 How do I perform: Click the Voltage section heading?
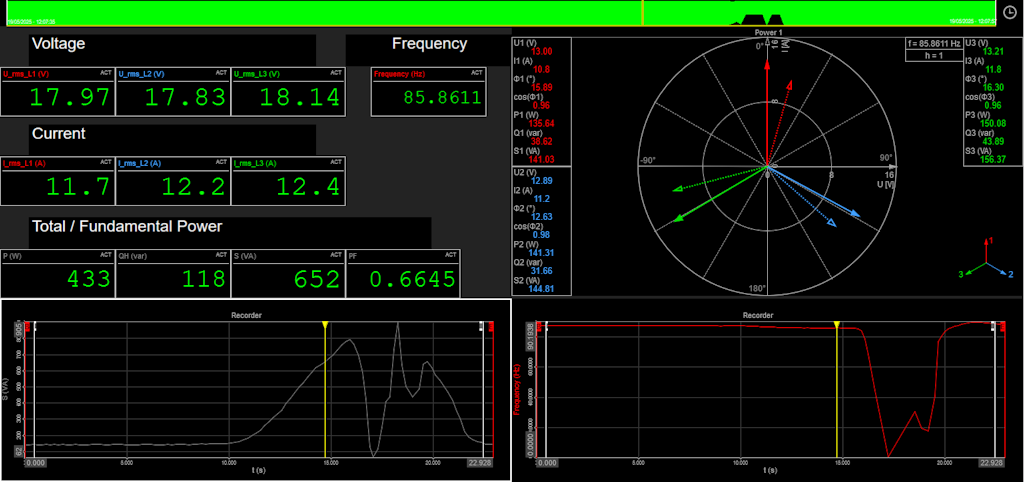(x=59, y=44)
